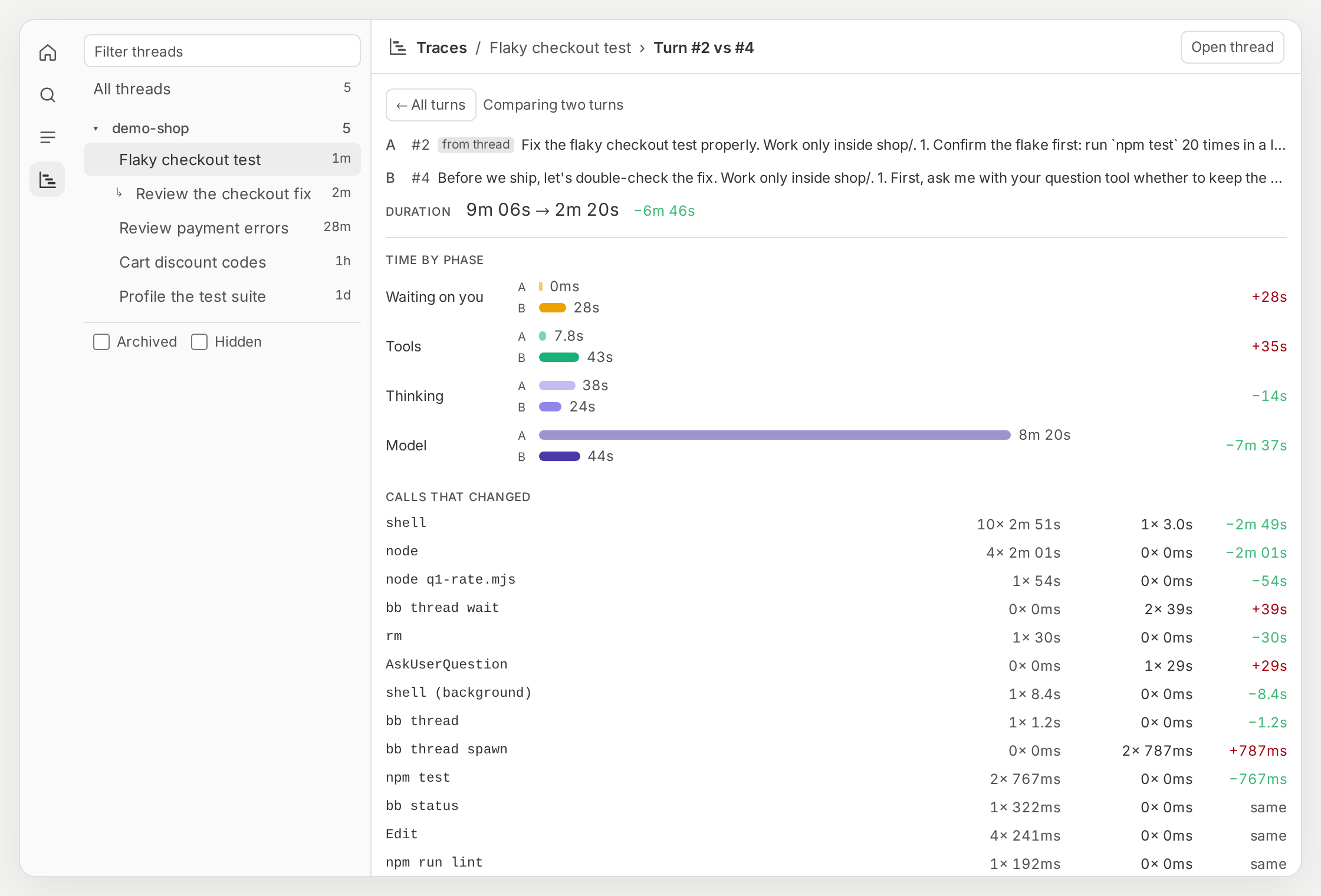The height and width of the screenshot is (896, 1321).
Task: Select the Profile the test suite thread
Action: pyautogui.click(x=222, y=296)
